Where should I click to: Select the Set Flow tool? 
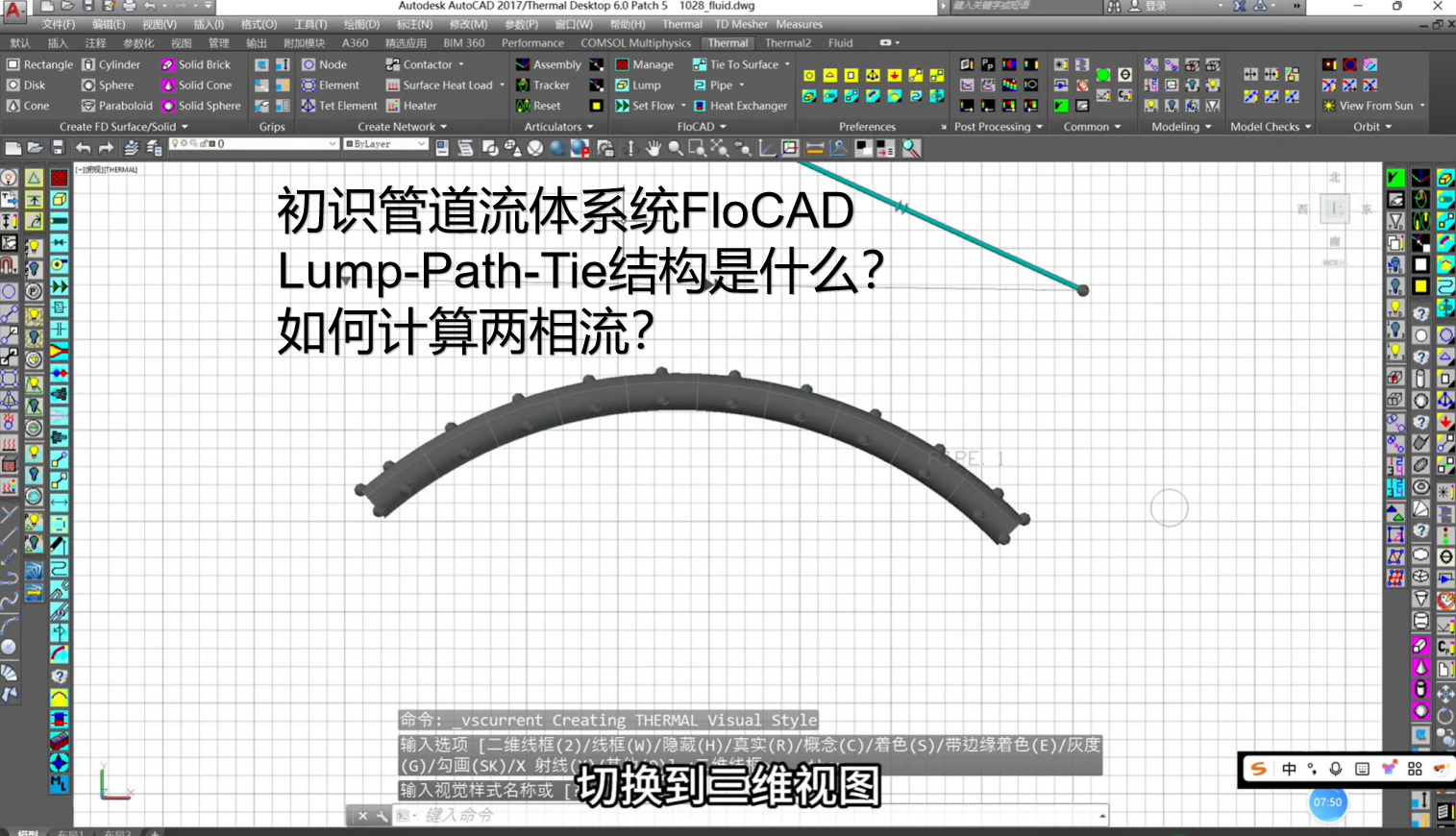(645, 106)
